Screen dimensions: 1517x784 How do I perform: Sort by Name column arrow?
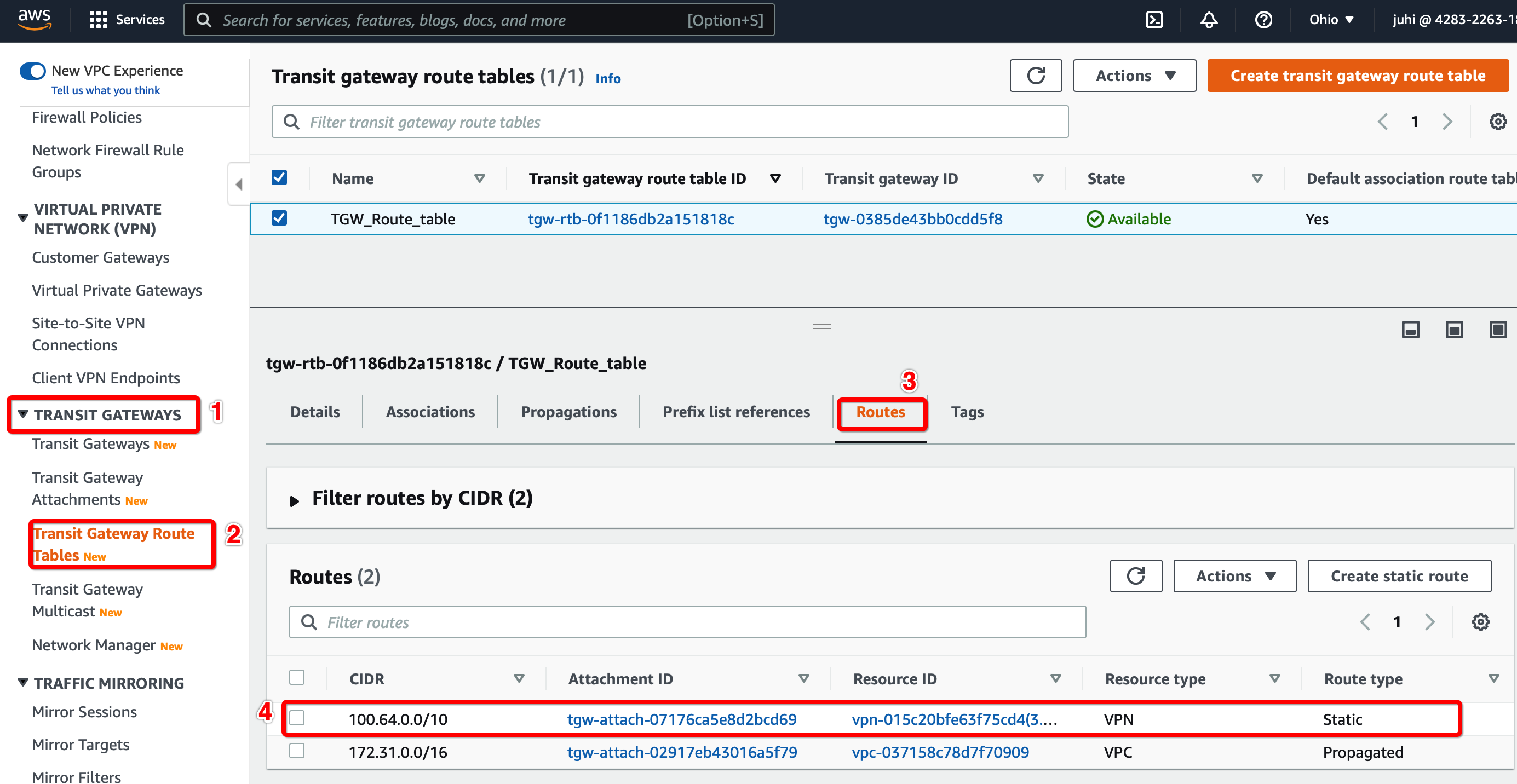click(x=479, y=178)
